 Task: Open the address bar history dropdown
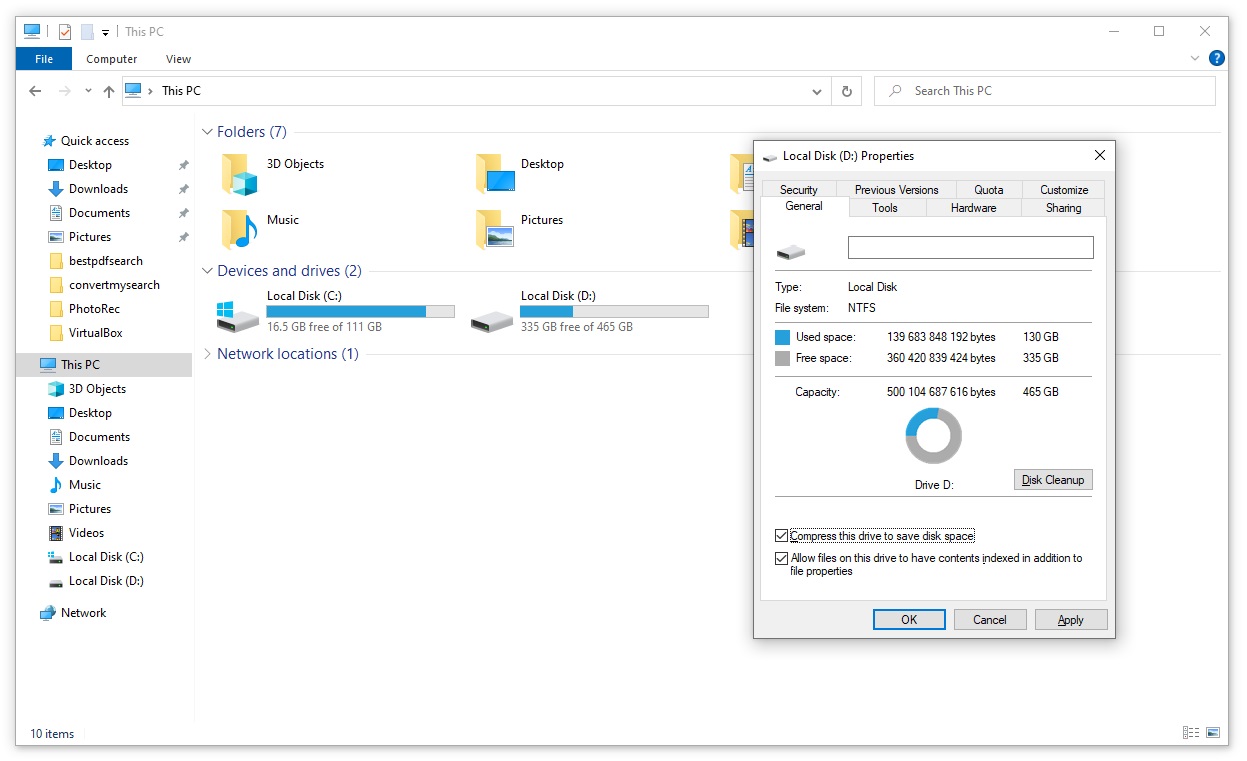point(817,91)
